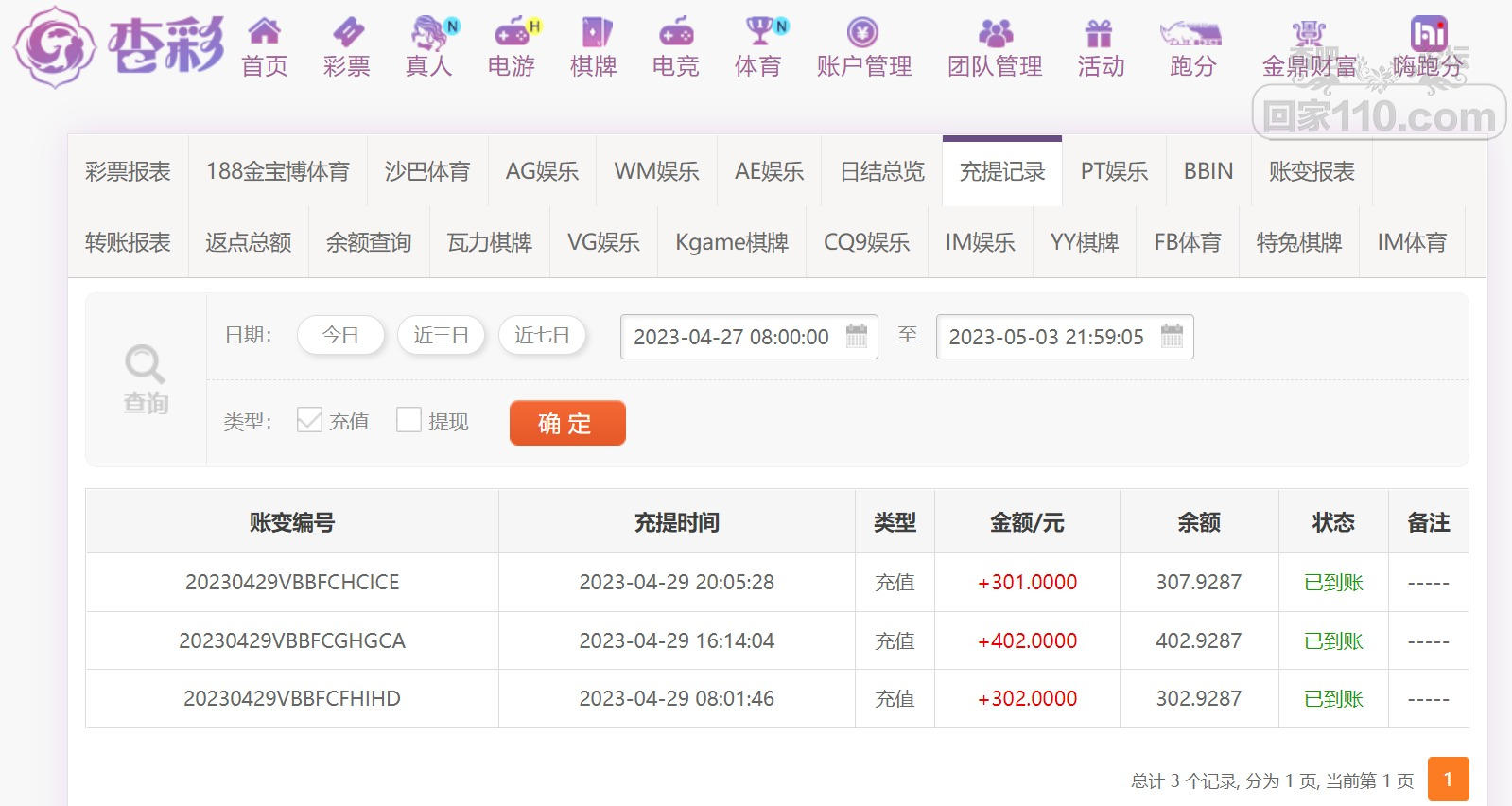Switch to the VG娱乐 tab

(x=603, y=242)
